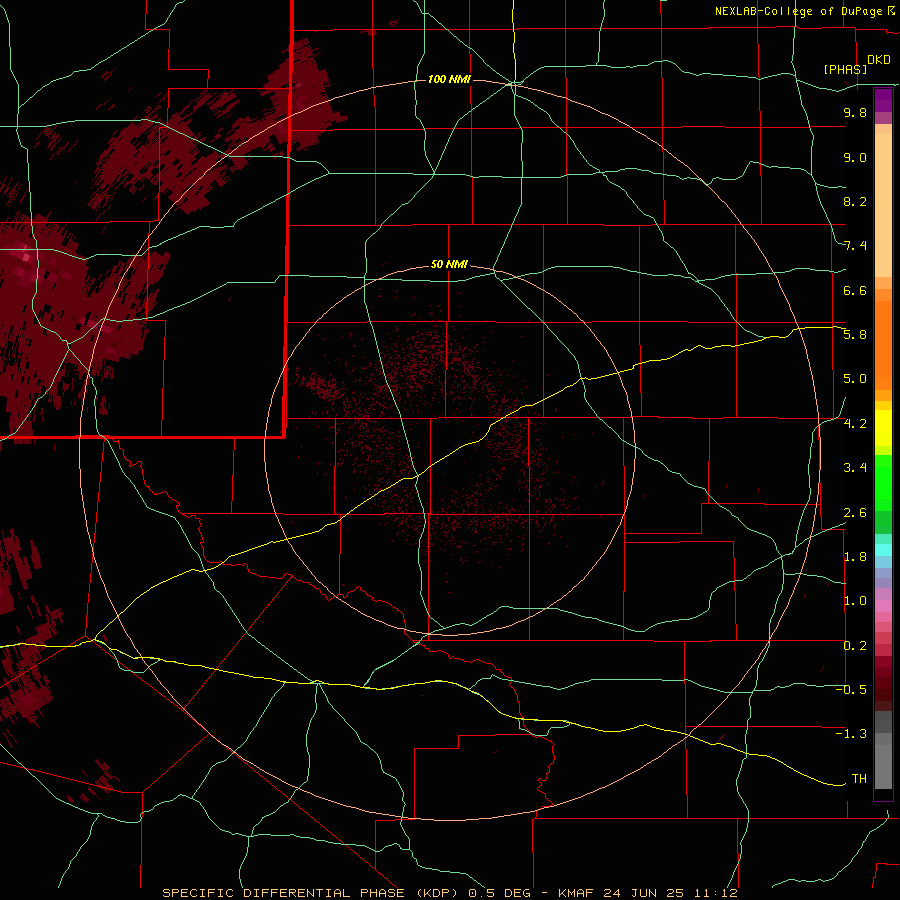900x900 pixels.
Task: Click the 1.8 color scale value
Action: [855, 557]
